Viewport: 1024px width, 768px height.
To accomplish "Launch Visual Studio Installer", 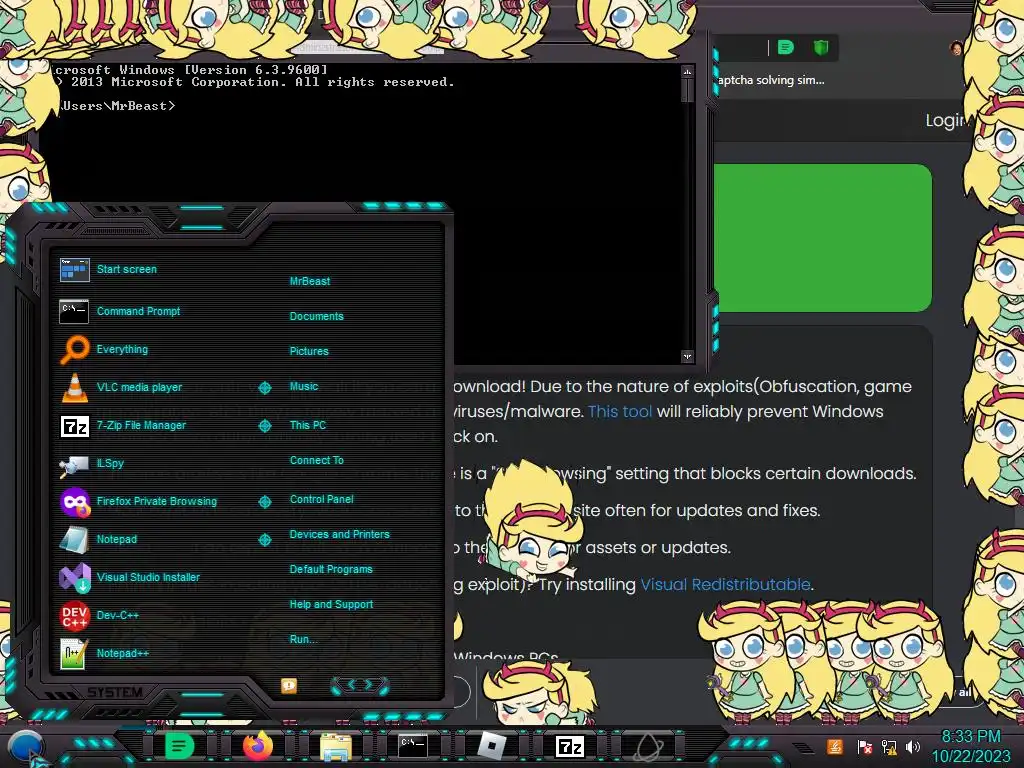I will [x=130, y=577].
